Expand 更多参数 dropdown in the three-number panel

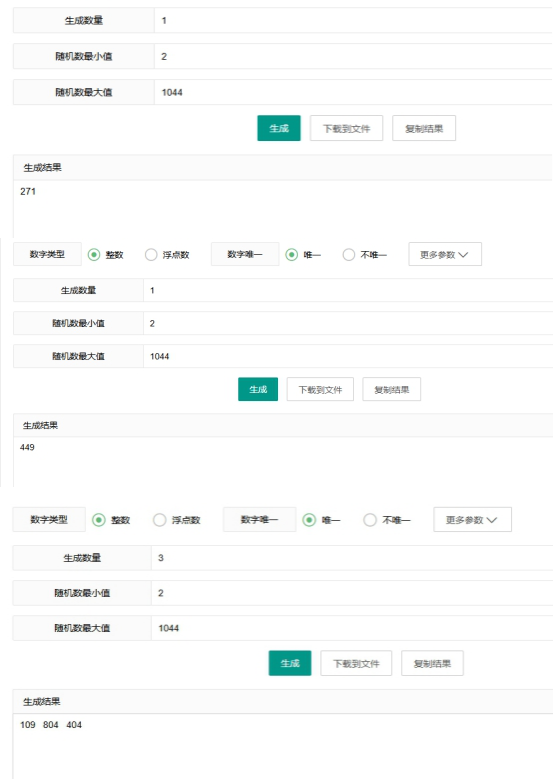tap(472, 520)
